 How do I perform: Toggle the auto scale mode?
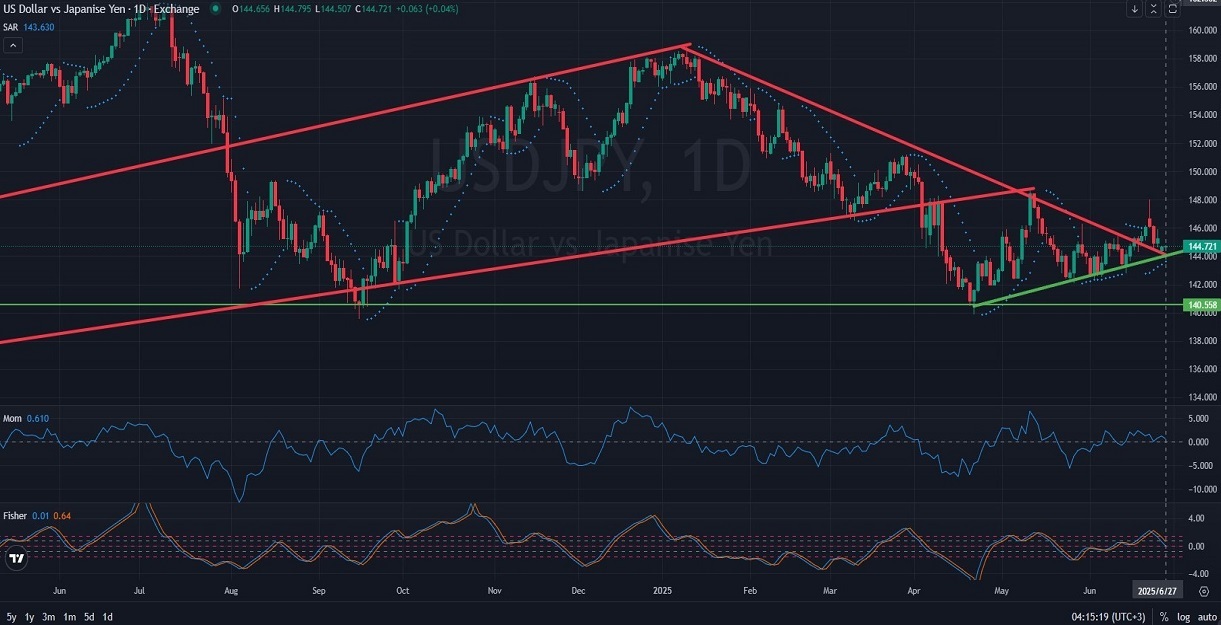(x=1207, y=617)
